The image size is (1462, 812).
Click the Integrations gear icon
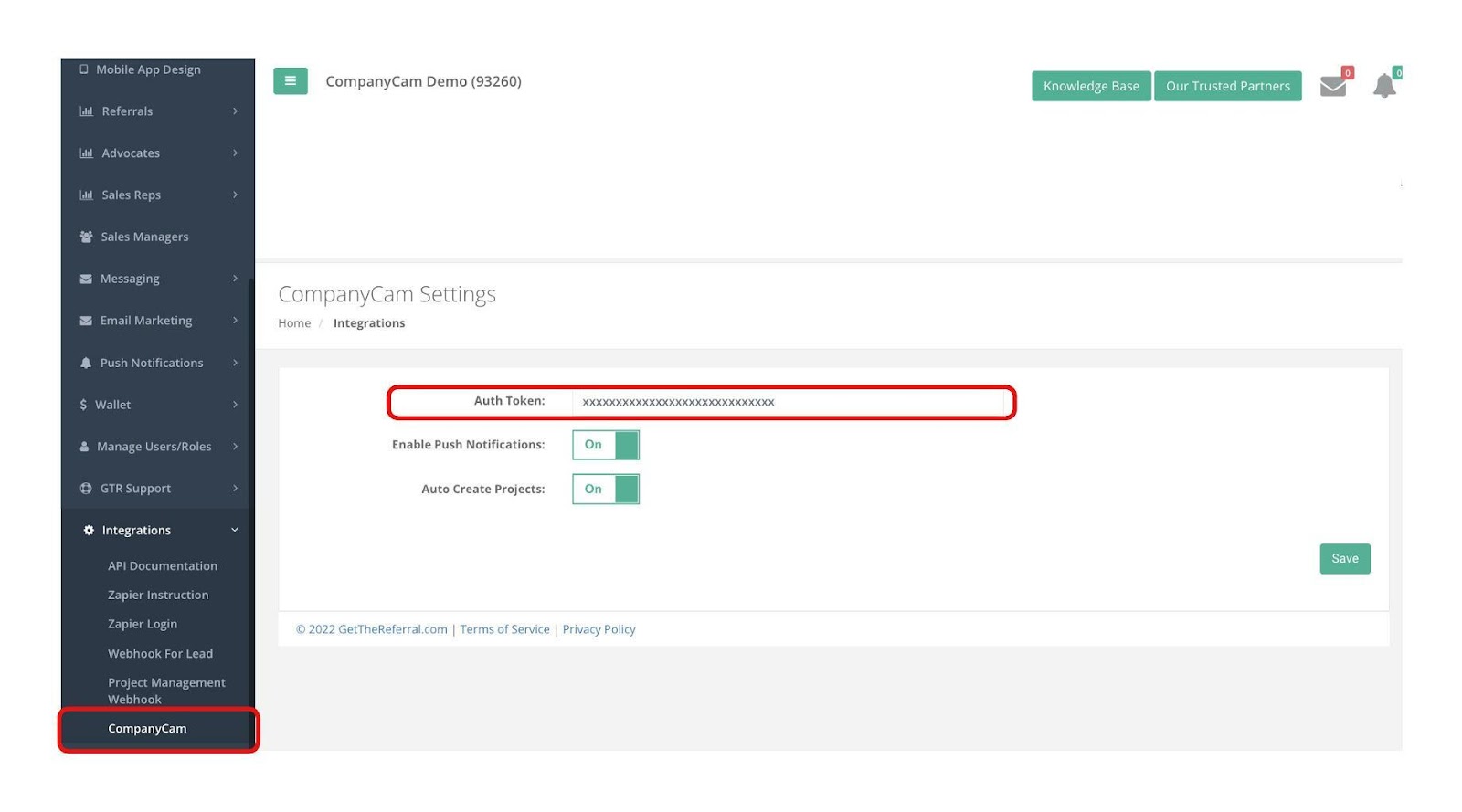coord(89,531)
